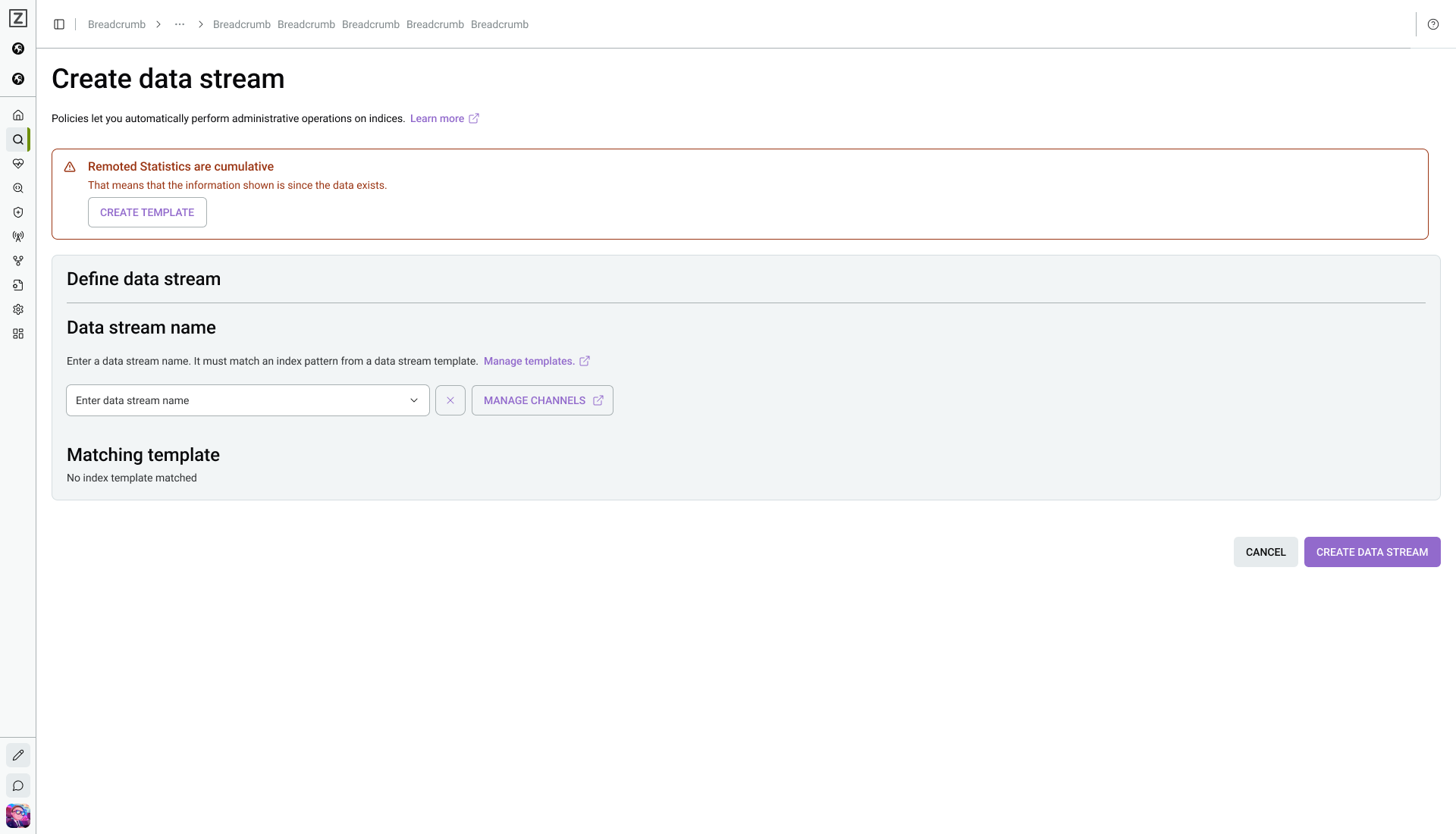Click the 'Create data stream' page title

click(168, 79)
